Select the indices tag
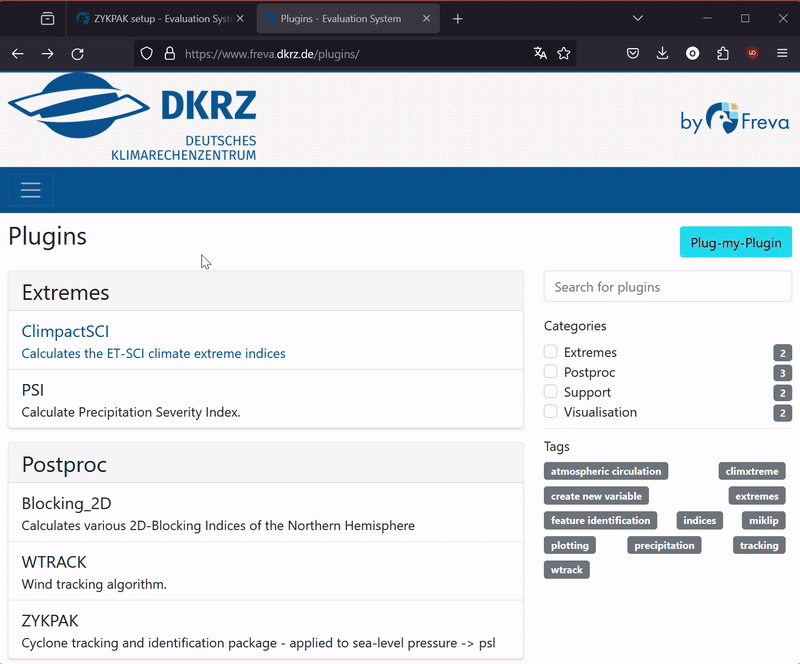 coord(699,520)
